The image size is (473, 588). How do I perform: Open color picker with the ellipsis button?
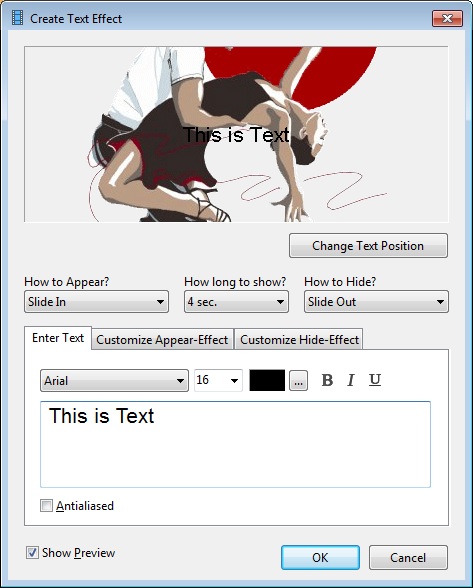(299, 381)
